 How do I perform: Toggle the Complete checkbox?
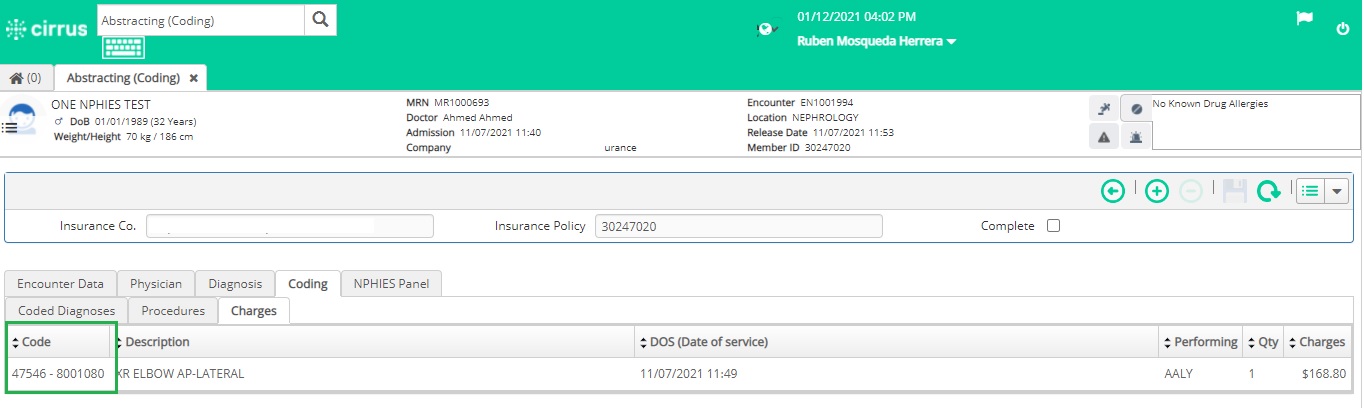point(1053,226)
